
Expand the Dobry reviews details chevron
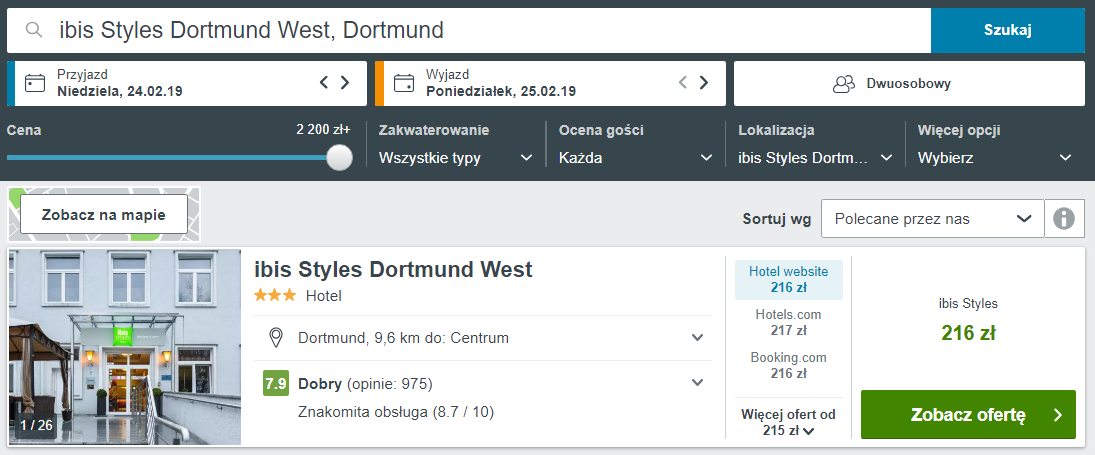[697, 382]
